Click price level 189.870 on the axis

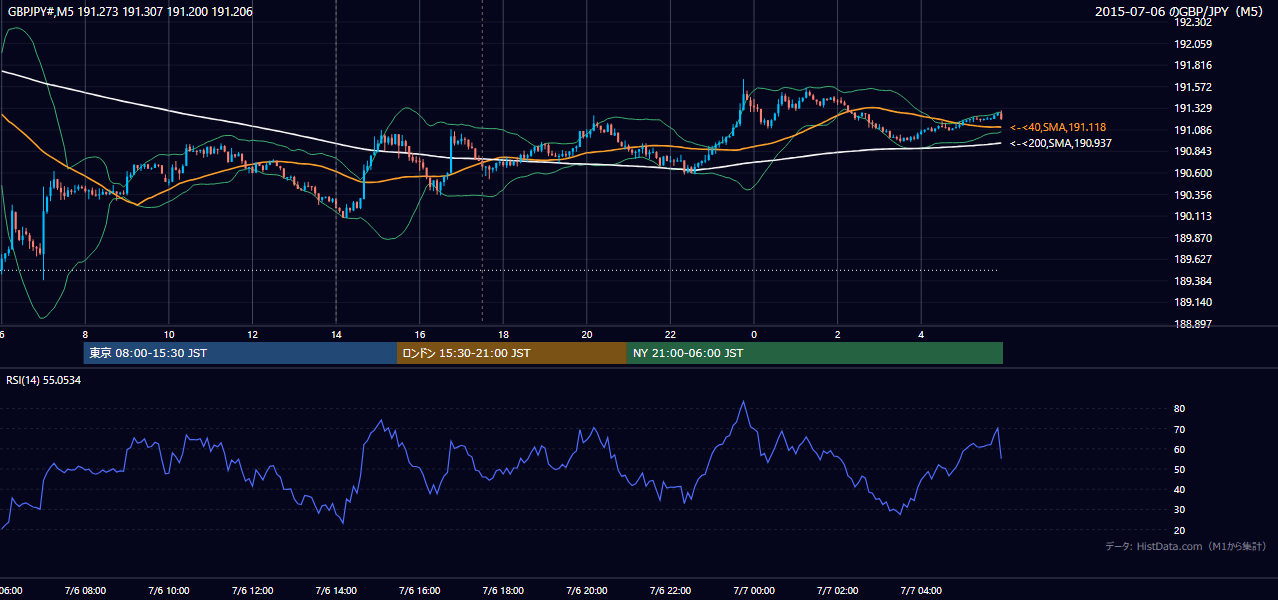[x=1193, y=238]
